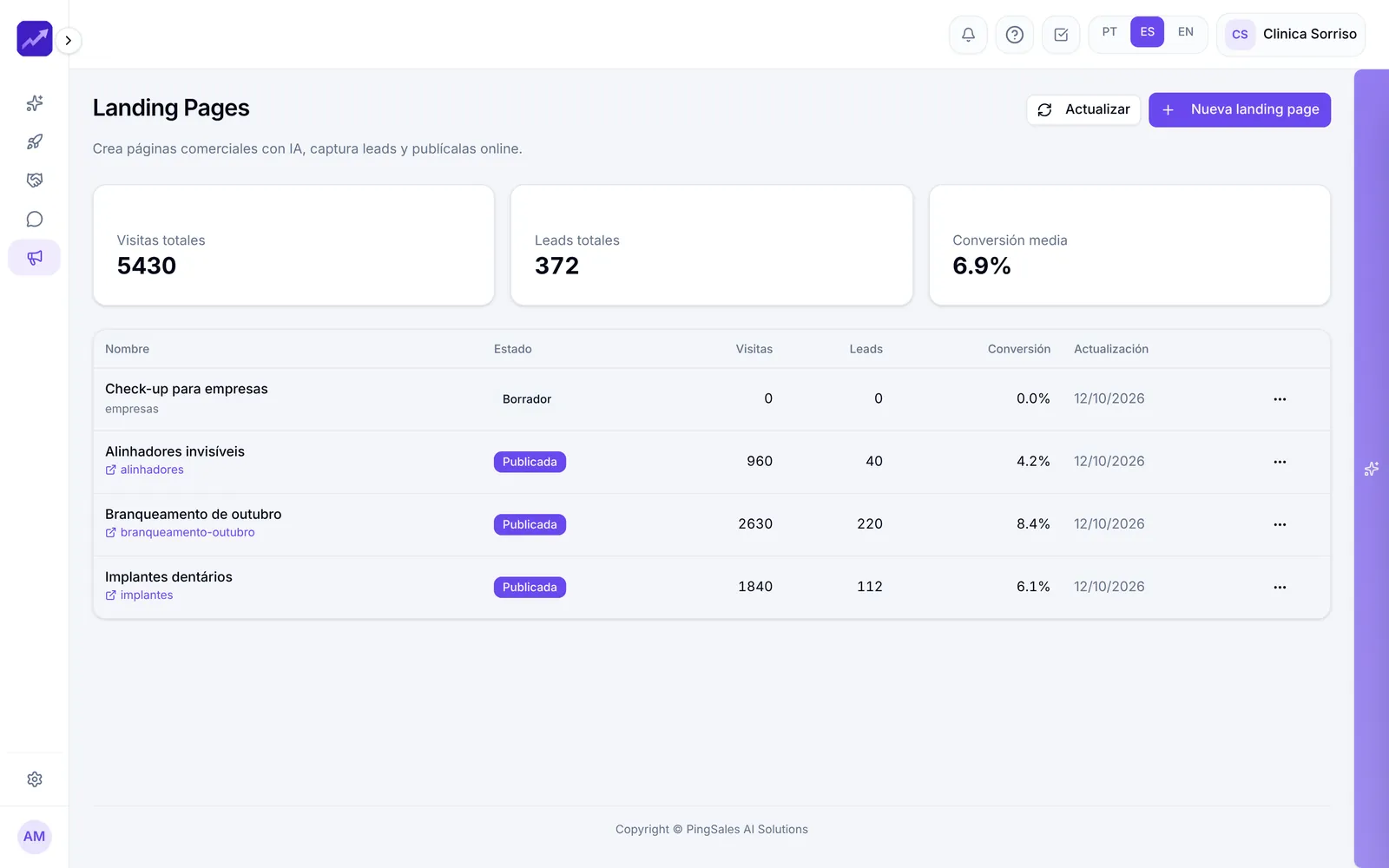Open actions menu for Alinhadores invisíveis
Screen dimensions: 1389x868
pos(1280,462)
